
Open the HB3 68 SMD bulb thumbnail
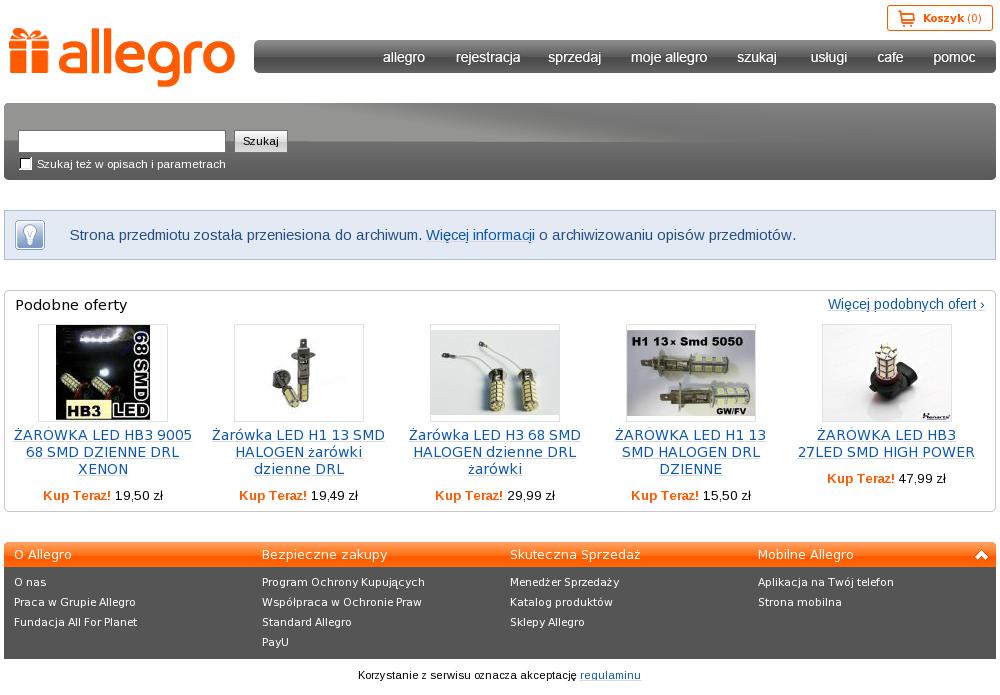[103, 372]
